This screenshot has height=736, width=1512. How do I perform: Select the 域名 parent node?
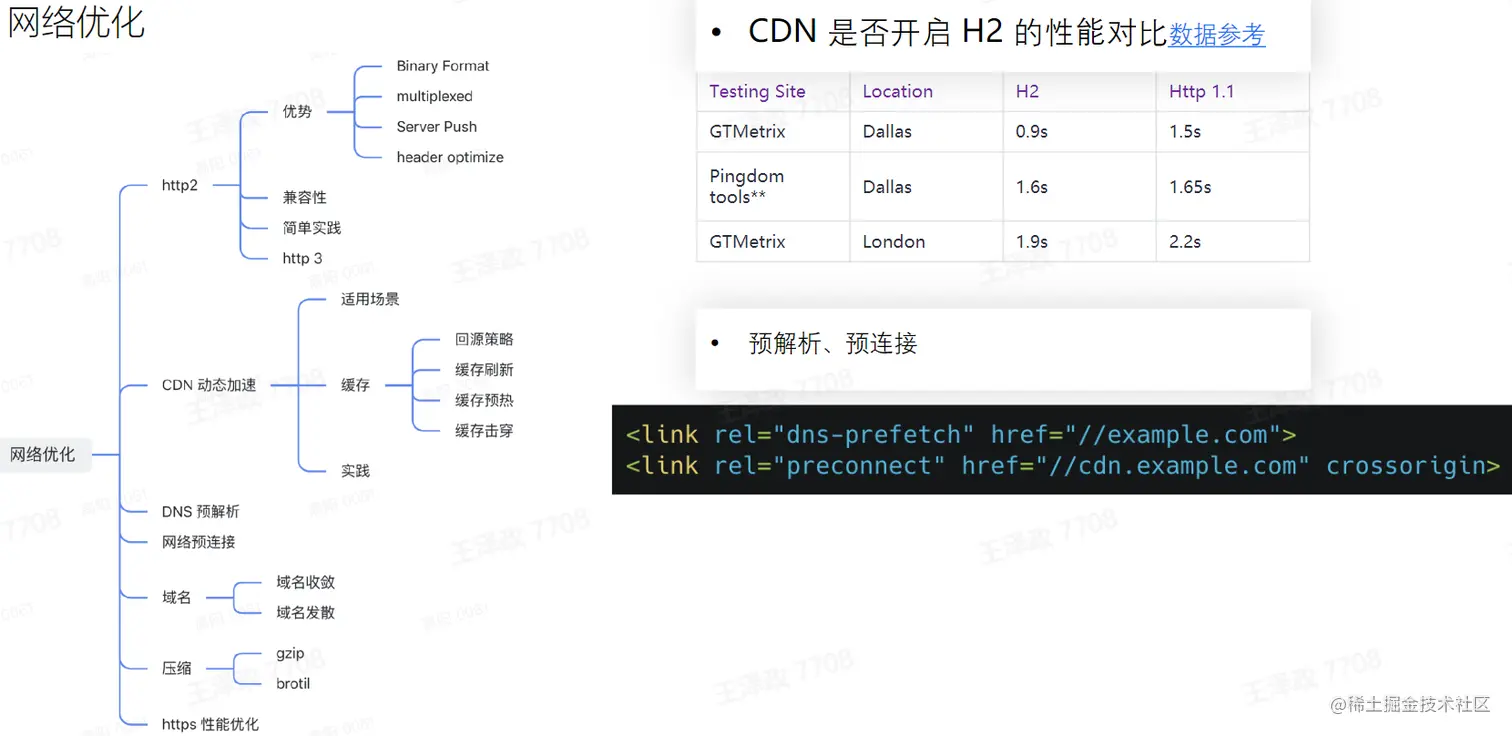[x=176, y=597]
